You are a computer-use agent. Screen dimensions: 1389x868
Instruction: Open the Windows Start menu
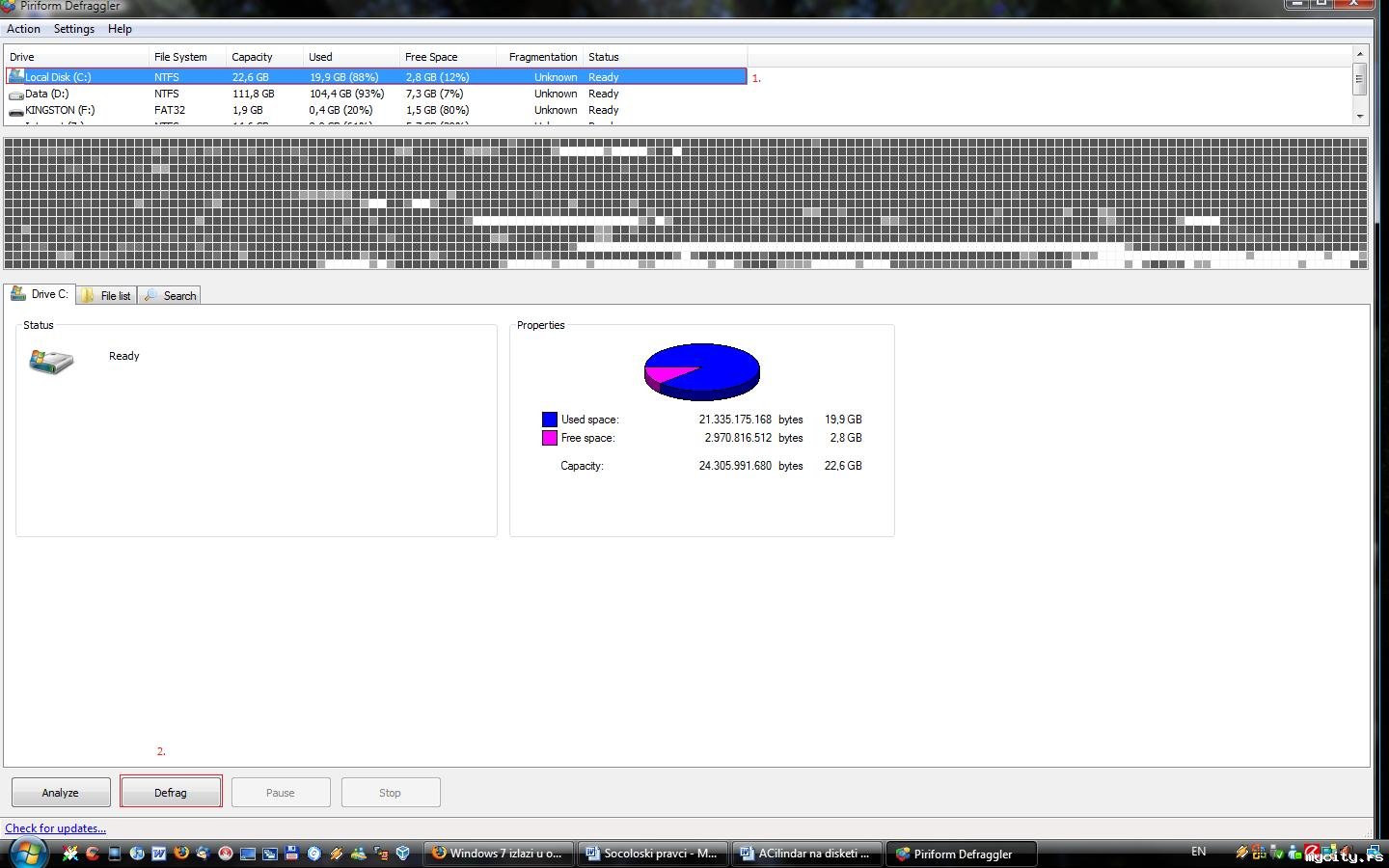27,854
